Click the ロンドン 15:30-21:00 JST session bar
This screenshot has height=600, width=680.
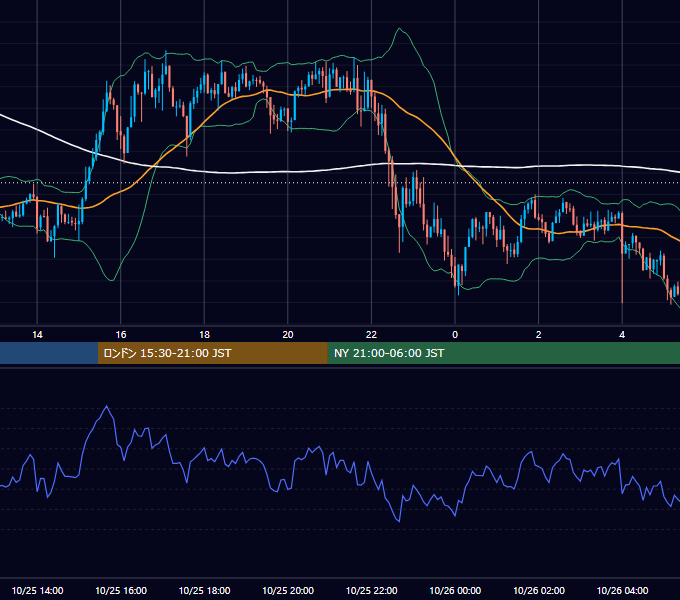tap(212, 353)
